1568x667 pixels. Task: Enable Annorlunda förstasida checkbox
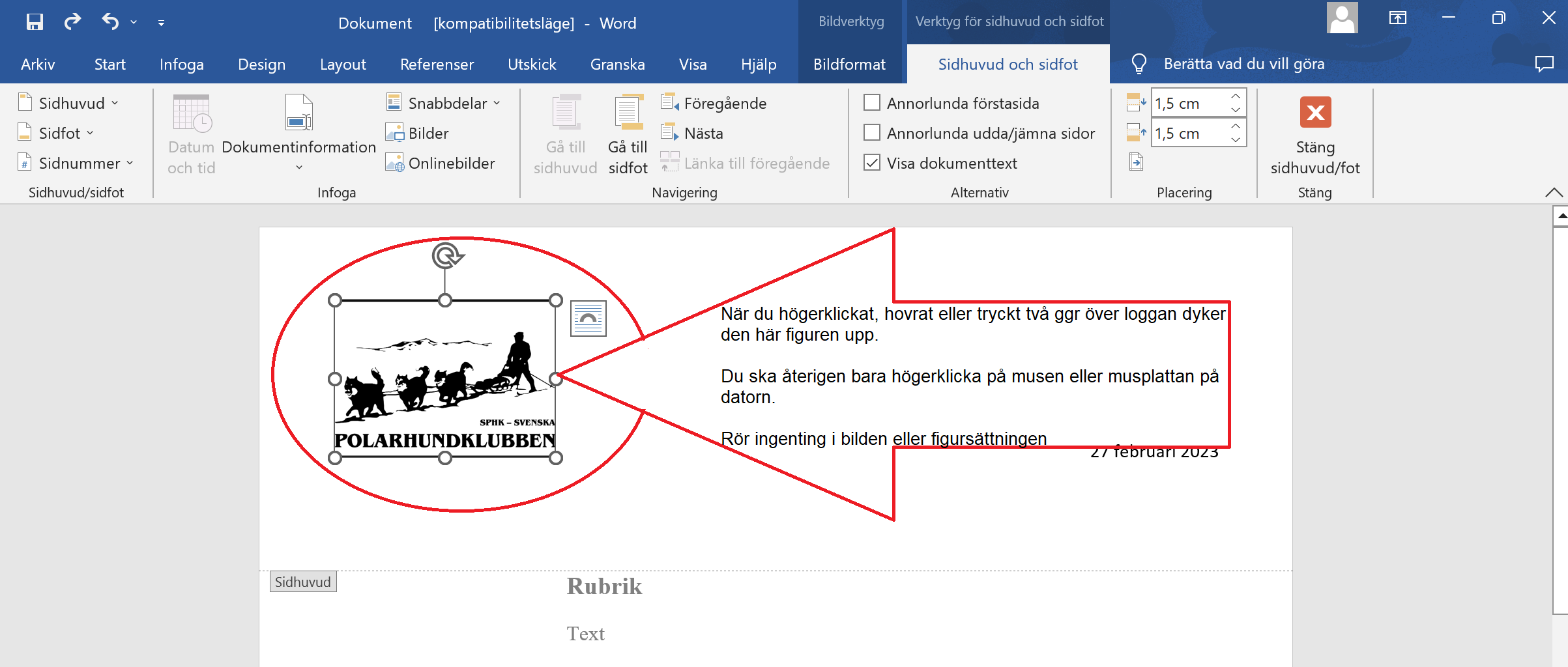pyautogui.click(x=872, y=103)
